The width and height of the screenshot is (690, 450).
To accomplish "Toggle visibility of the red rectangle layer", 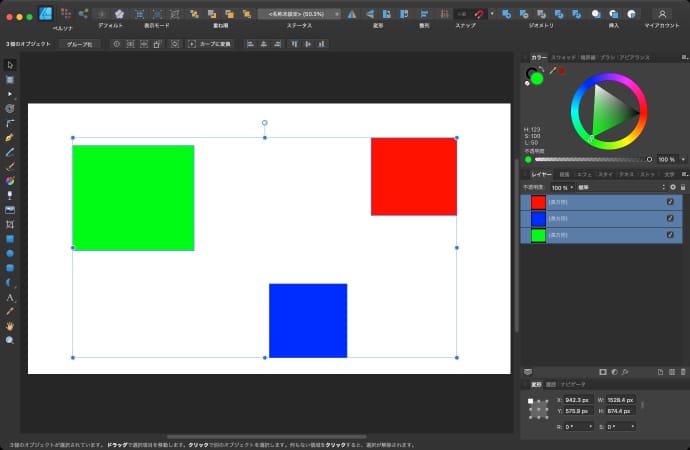I will pos(670,202).
